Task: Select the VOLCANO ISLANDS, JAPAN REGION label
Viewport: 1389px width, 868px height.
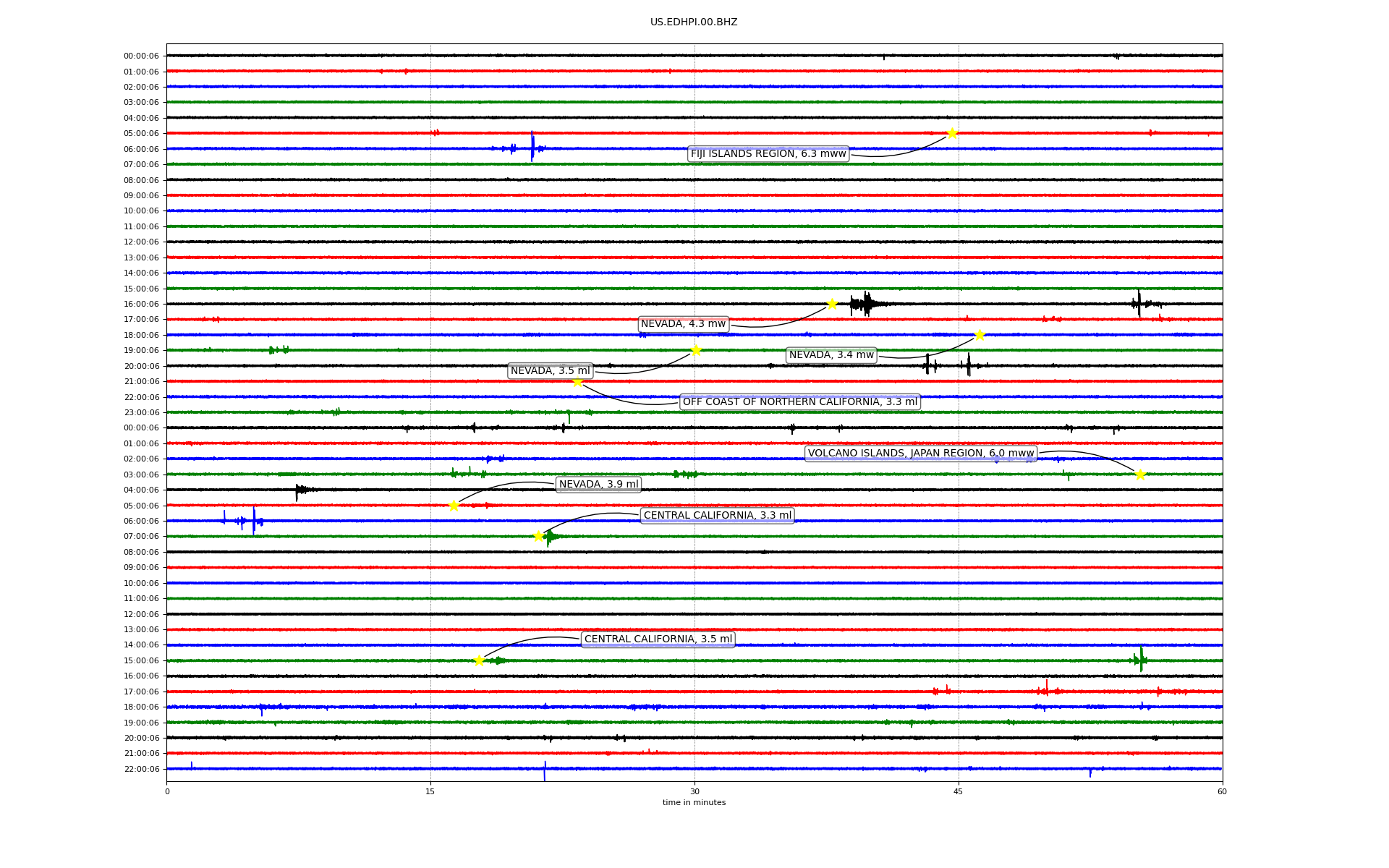Action: pyautogui.click(x=920, y=454)
